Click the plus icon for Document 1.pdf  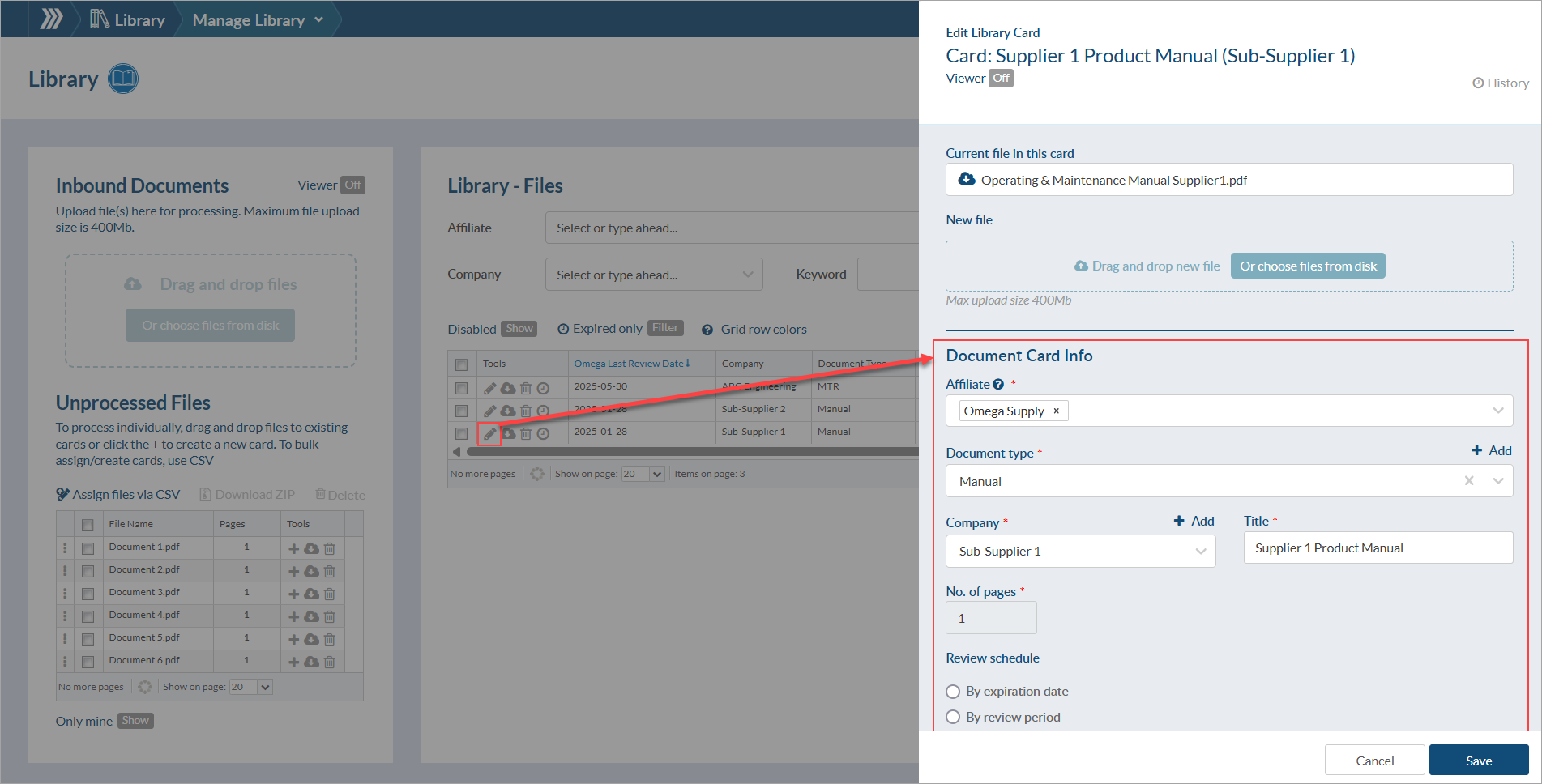click(x=293, y=548)
